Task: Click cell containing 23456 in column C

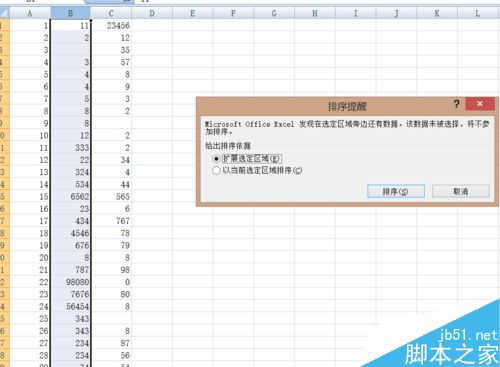Action: click(111, 25)
